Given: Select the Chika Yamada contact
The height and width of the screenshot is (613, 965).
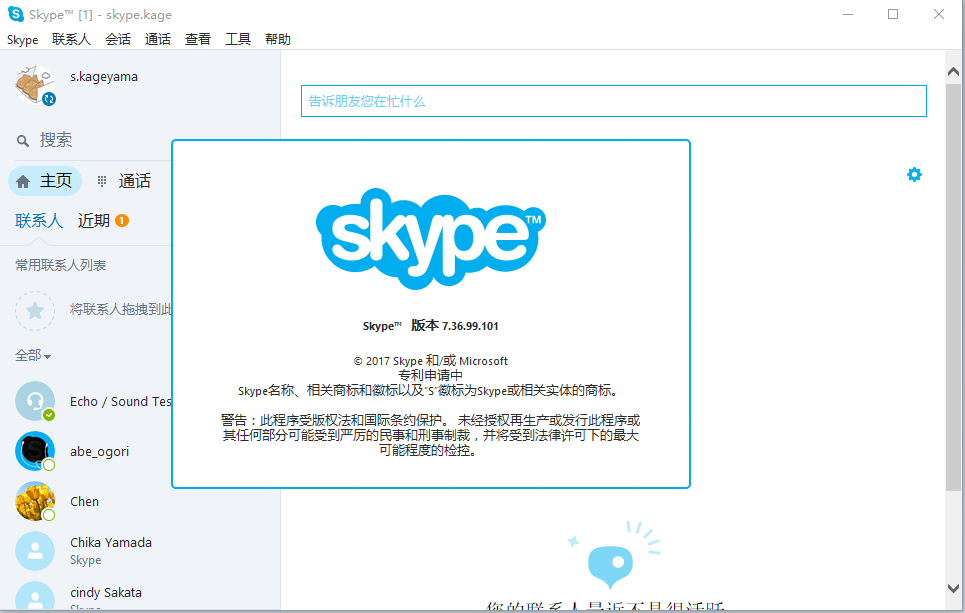Looking at the screenshot, I should tap(140, 551).
